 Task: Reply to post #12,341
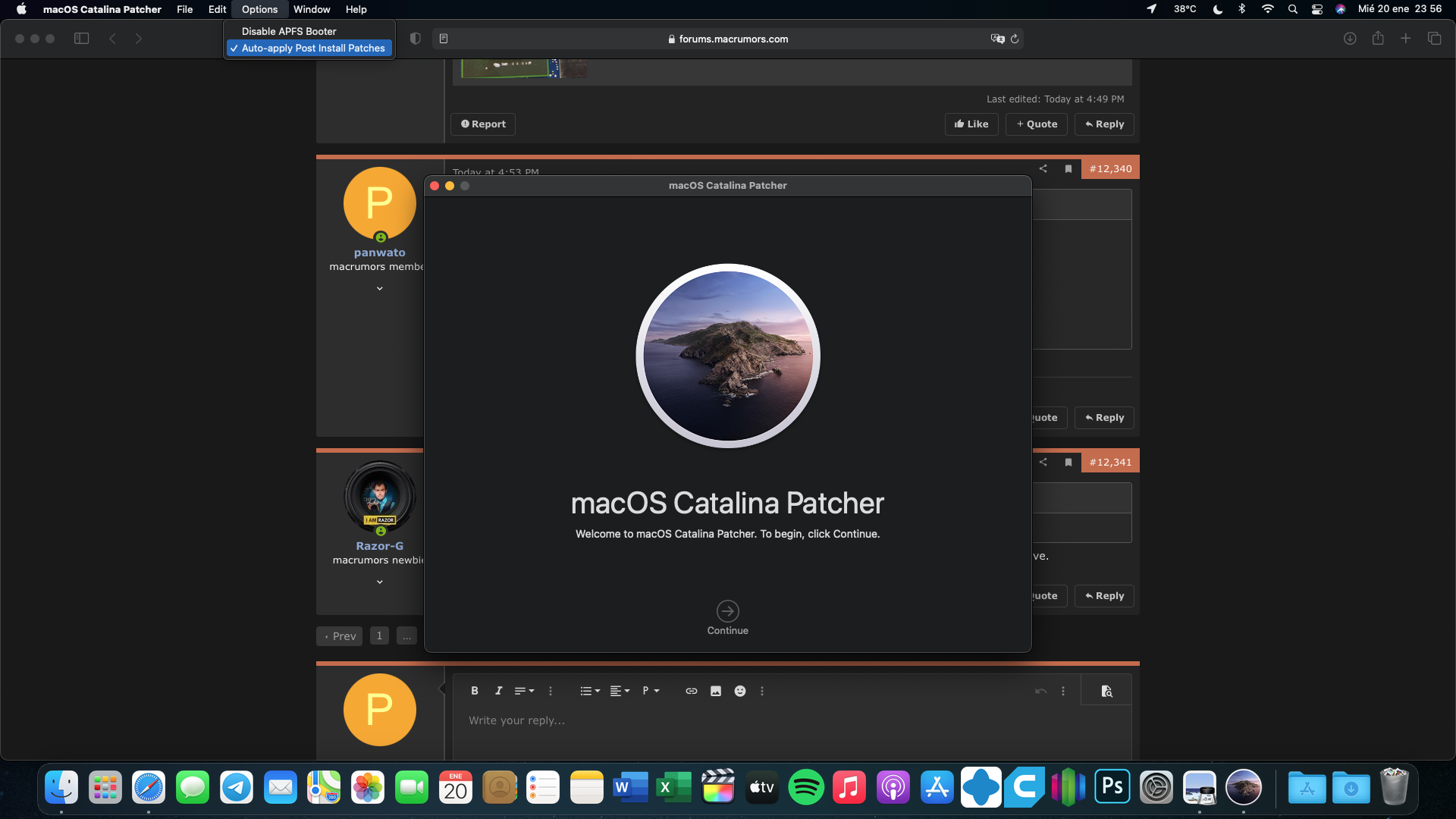[x=1104, y=596]
